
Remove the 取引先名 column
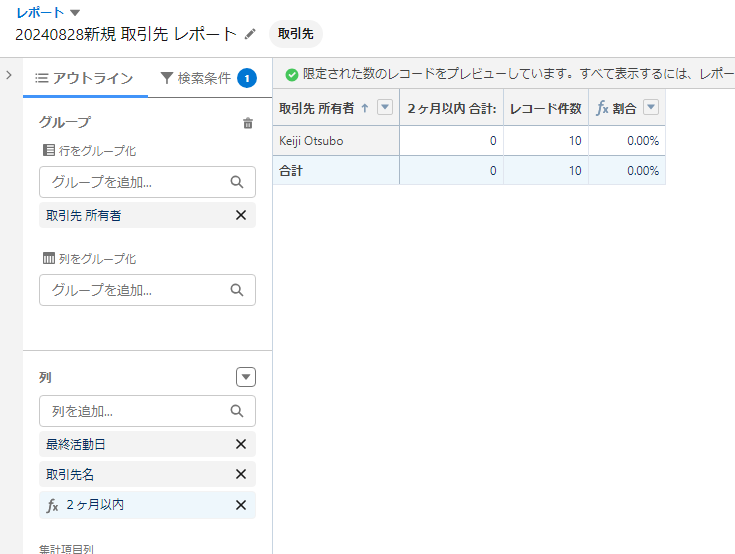(x=241, y=474)
